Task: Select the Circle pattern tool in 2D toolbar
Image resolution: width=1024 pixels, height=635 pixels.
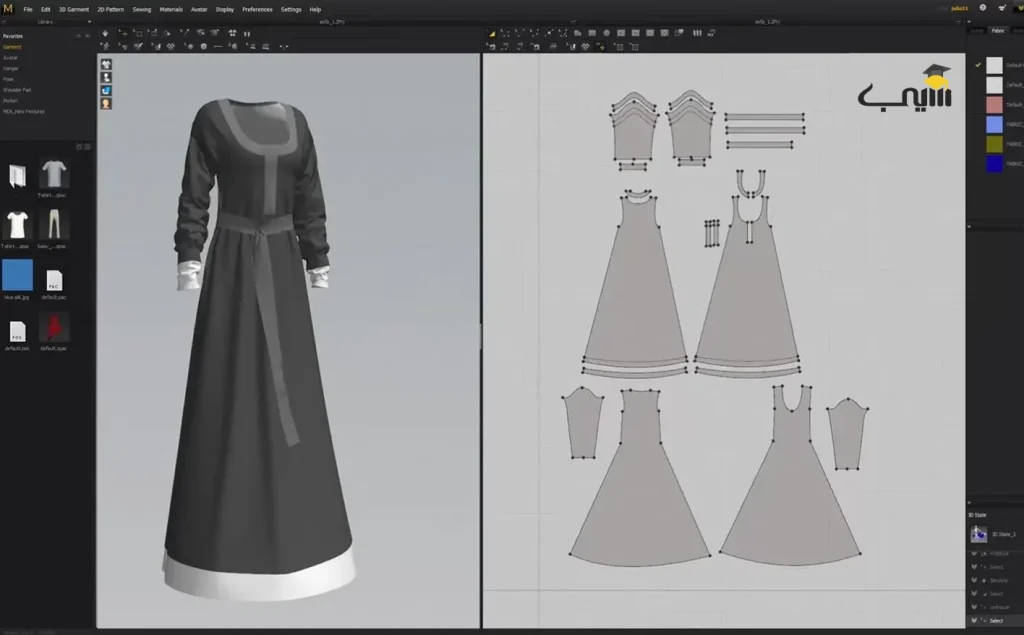Action: tap(607, 33)
